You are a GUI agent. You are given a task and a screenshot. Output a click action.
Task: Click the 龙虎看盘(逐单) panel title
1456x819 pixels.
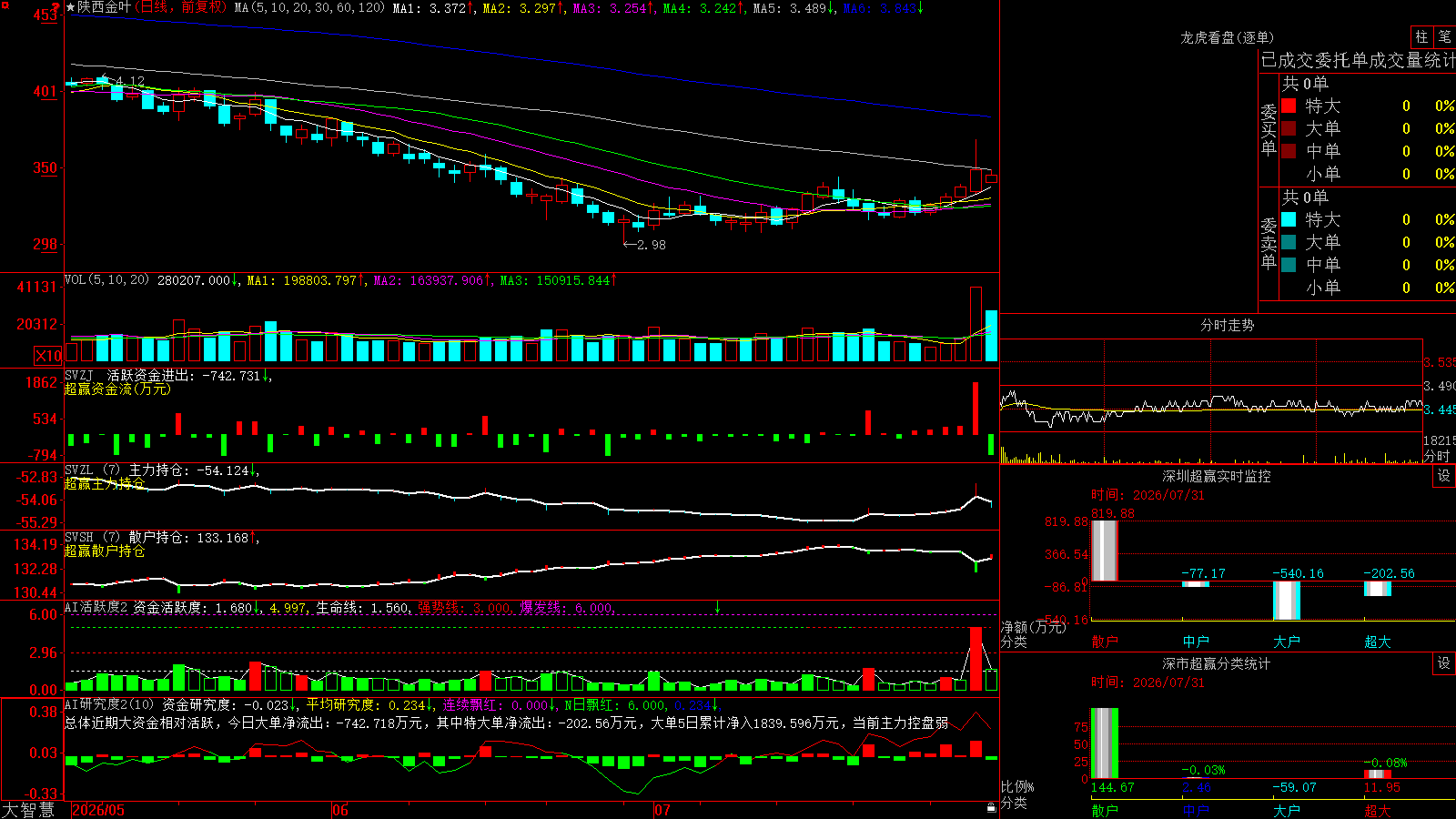click(1227, 37)
